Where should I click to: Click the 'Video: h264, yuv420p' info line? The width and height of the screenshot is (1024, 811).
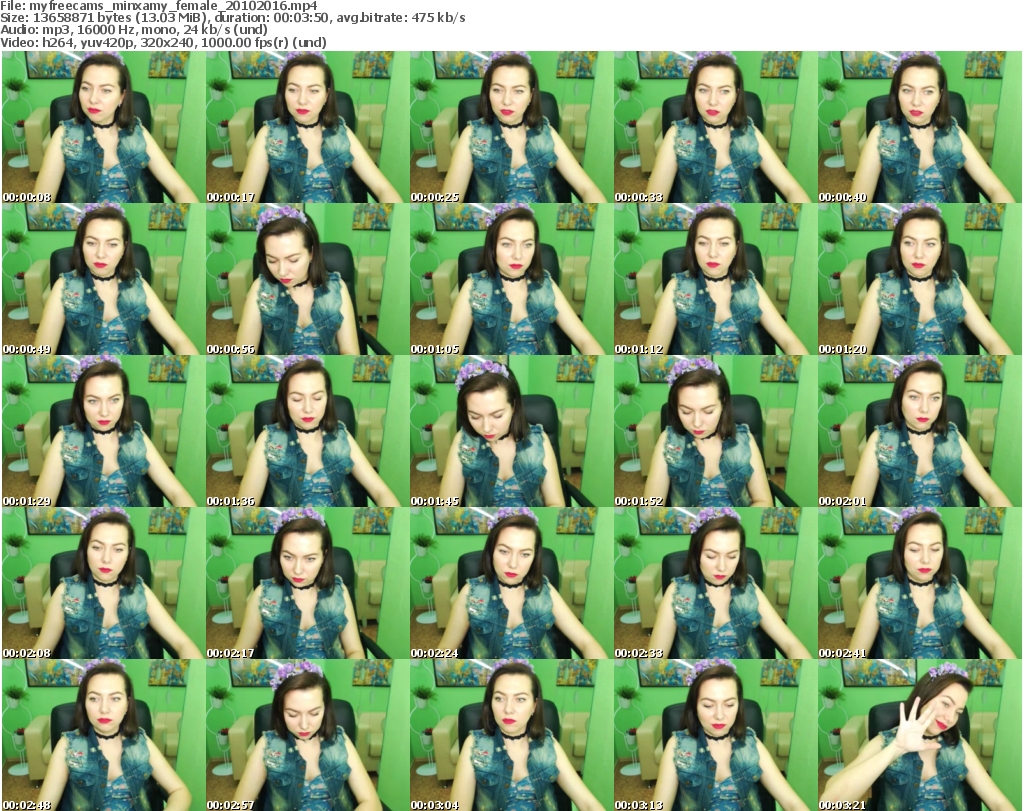click(163, 42)
